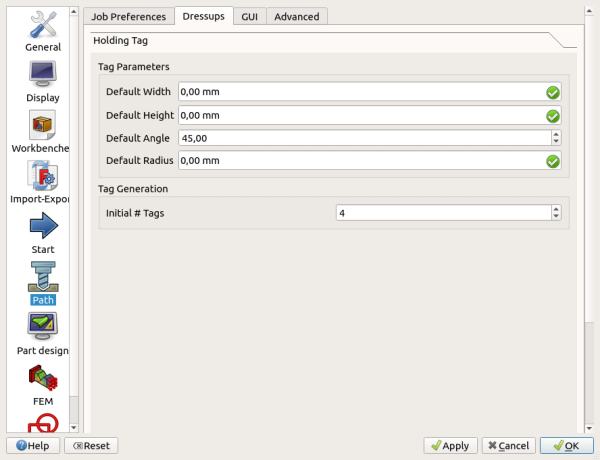Click the Cancel button

[509, 445]
